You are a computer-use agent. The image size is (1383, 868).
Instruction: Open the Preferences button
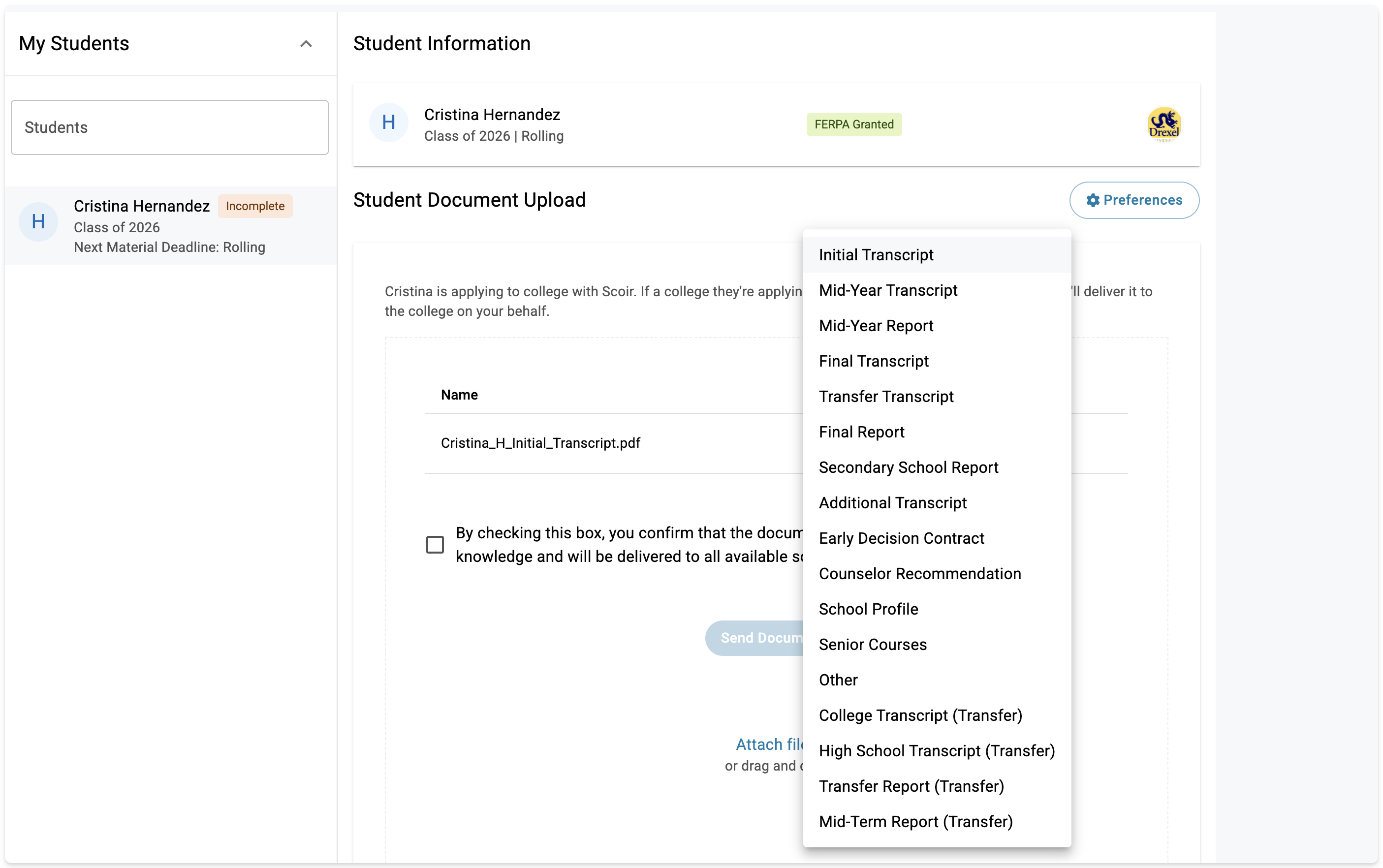click(1134, 200)
